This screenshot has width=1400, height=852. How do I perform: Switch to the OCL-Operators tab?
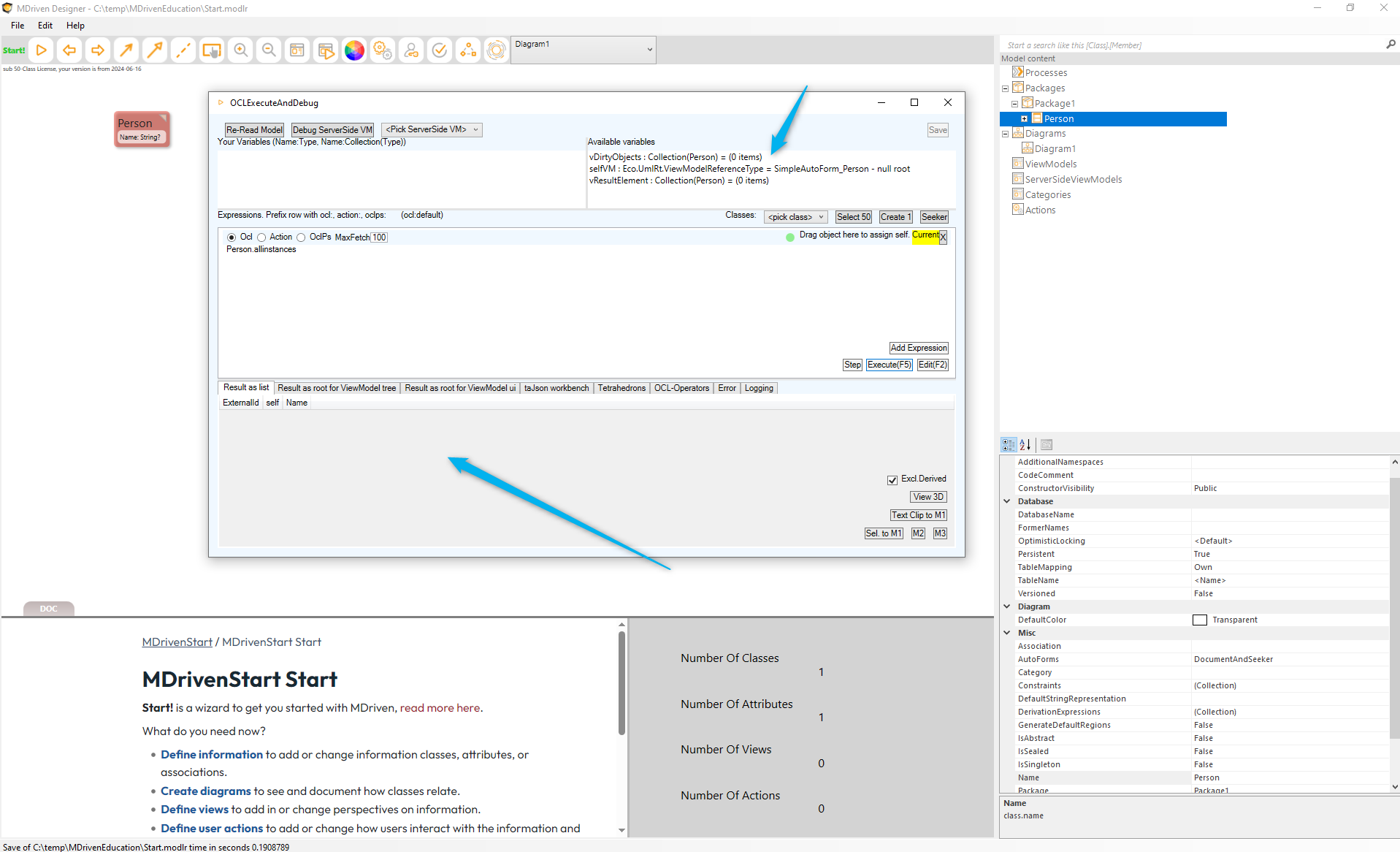coord(681,388)
